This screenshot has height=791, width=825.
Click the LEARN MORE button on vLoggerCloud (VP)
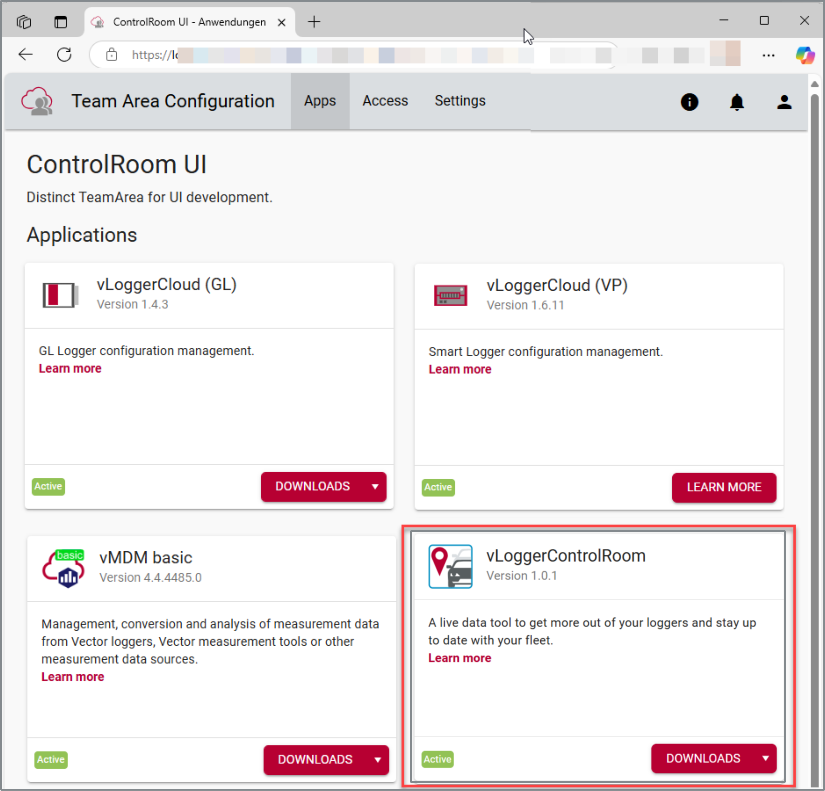(x=724, y=488)
